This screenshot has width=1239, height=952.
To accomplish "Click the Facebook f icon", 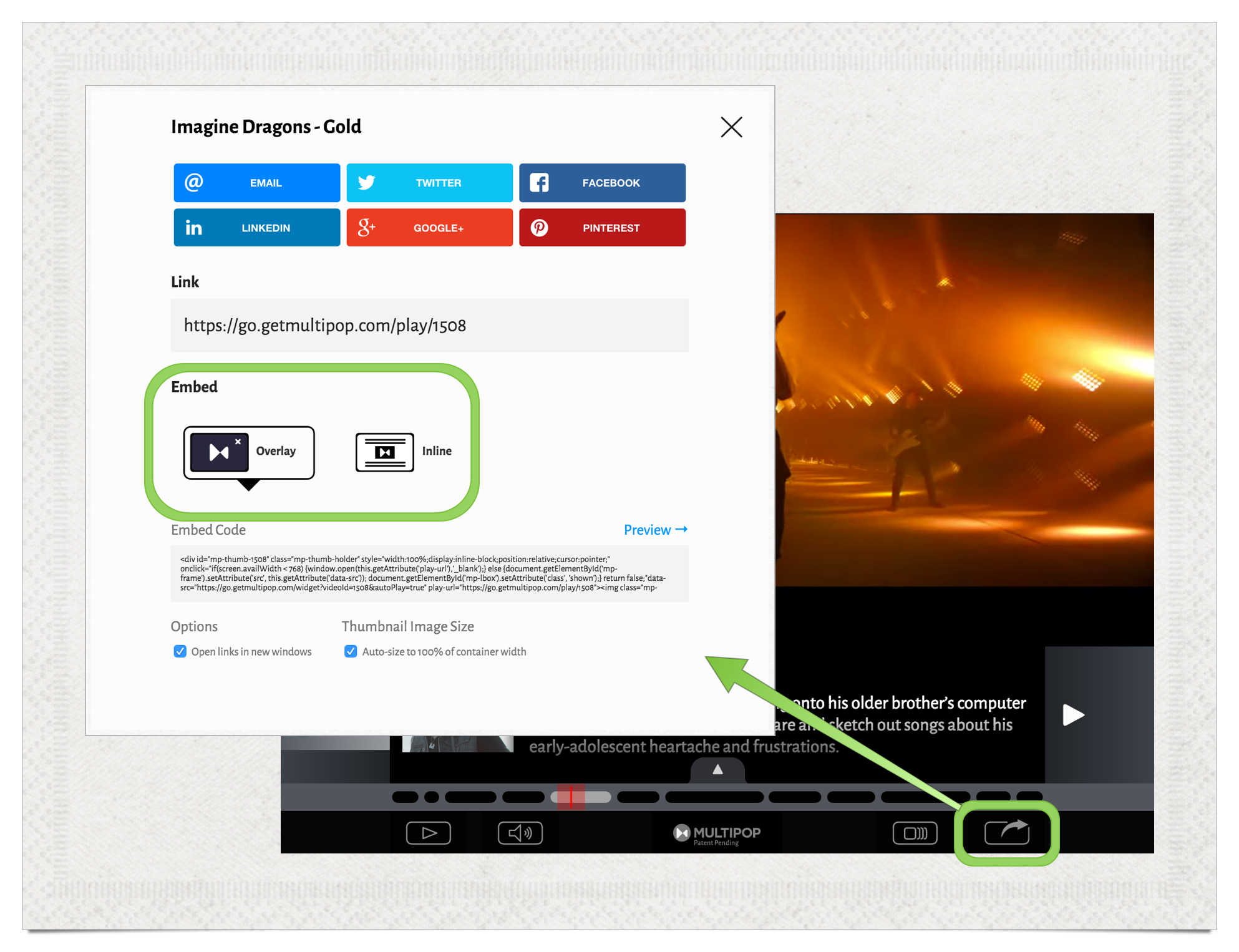I will (x=539, y=183).
